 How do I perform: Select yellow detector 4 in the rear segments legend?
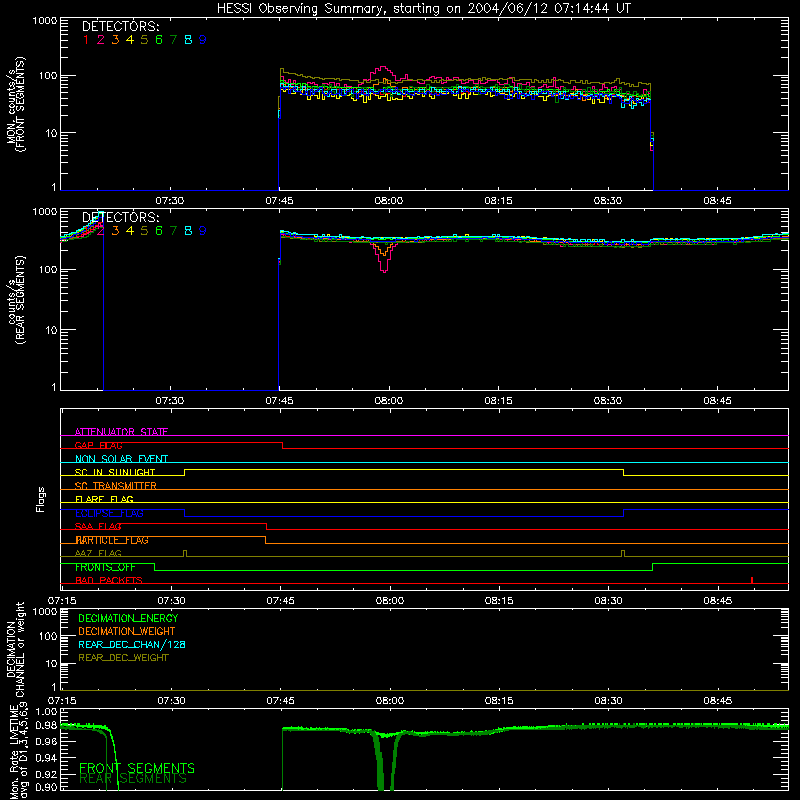point(130,231)
